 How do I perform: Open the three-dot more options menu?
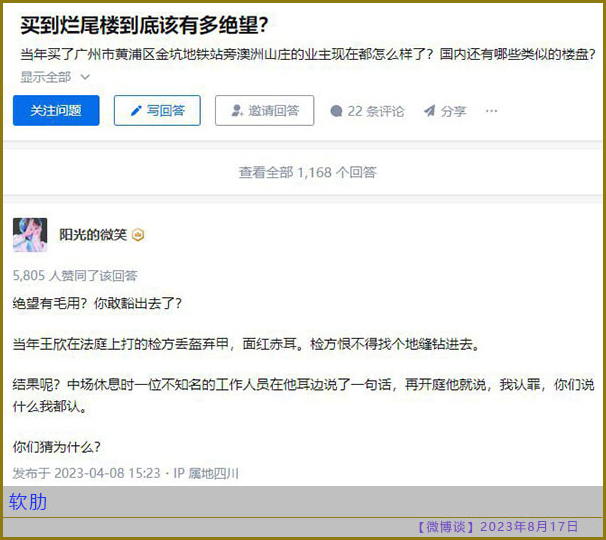click(491, 111)
